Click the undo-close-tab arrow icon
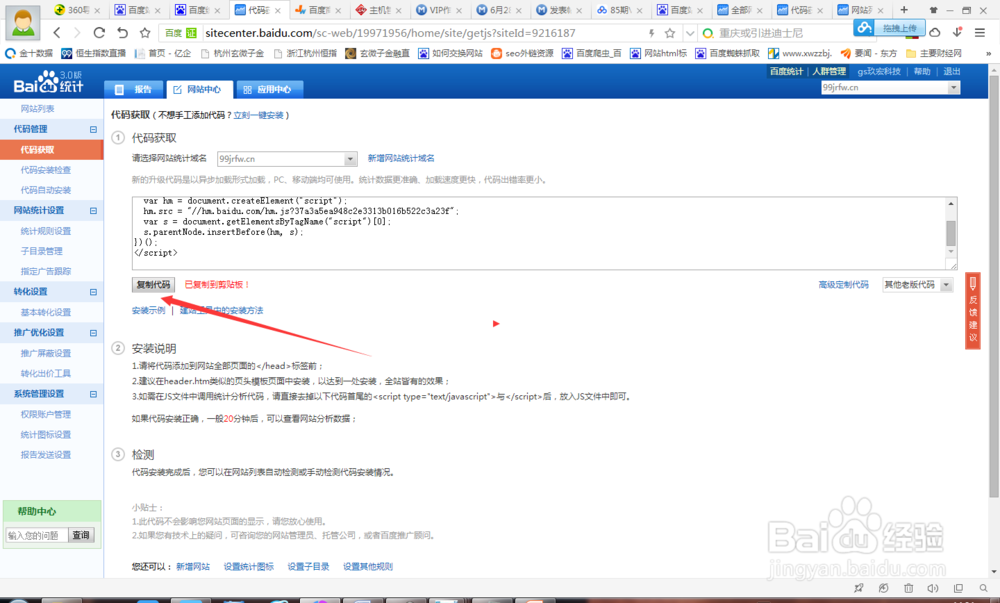 pos(122,33)
